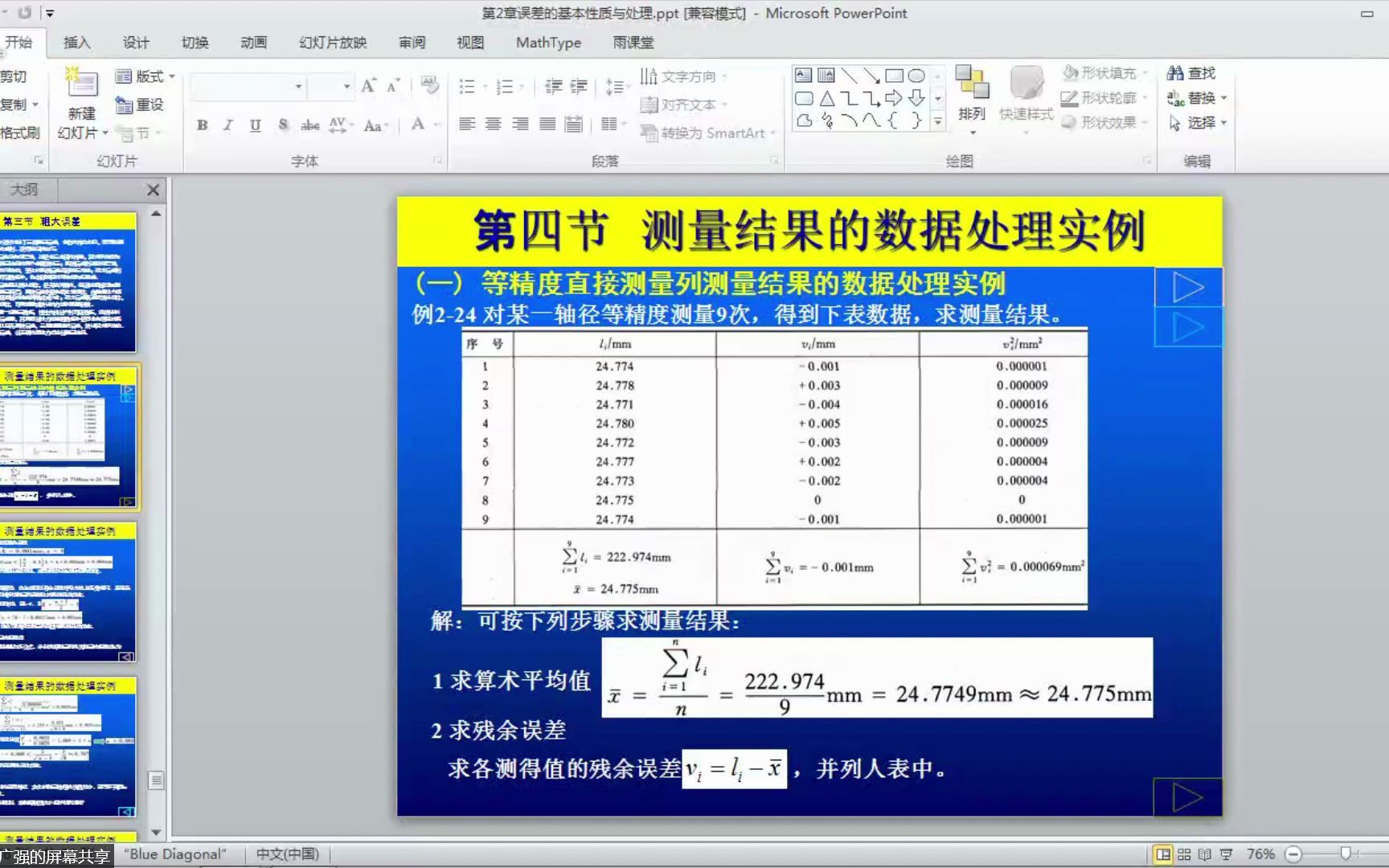The image size is (1389, 868).
Task: Click the Outline (大纲) pane tab
Action: [25, 190]
